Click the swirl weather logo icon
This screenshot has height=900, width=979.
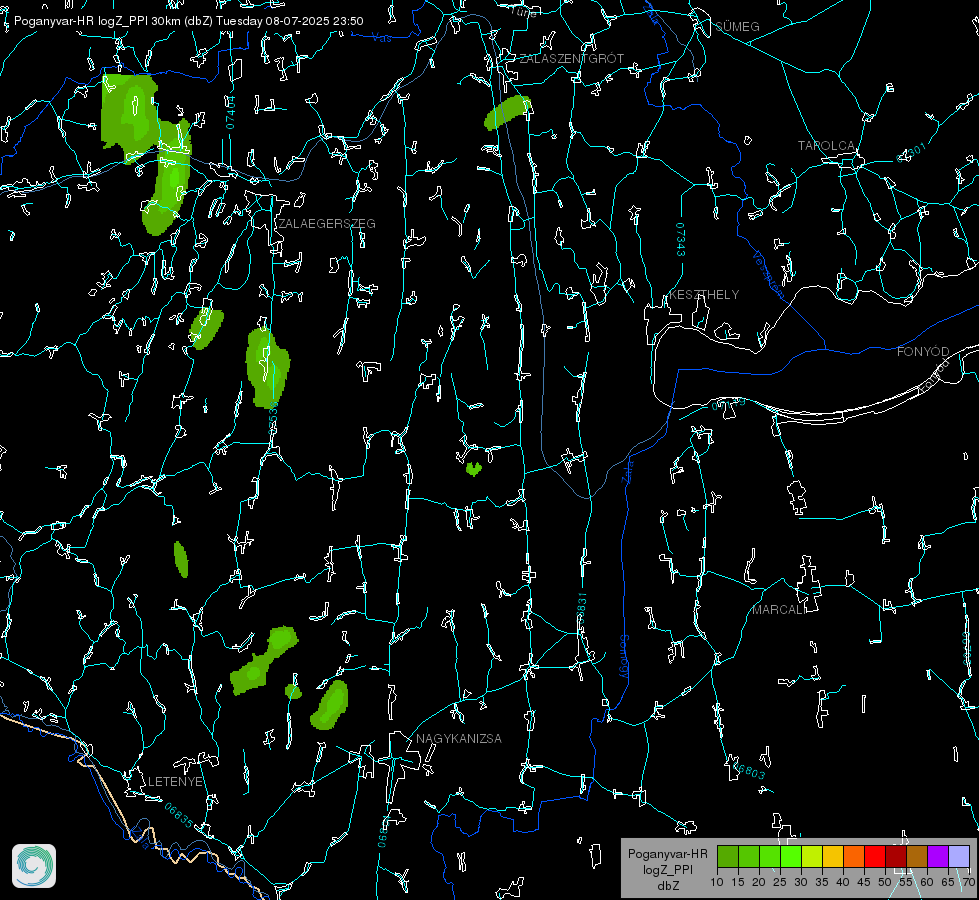pos(34,866)
